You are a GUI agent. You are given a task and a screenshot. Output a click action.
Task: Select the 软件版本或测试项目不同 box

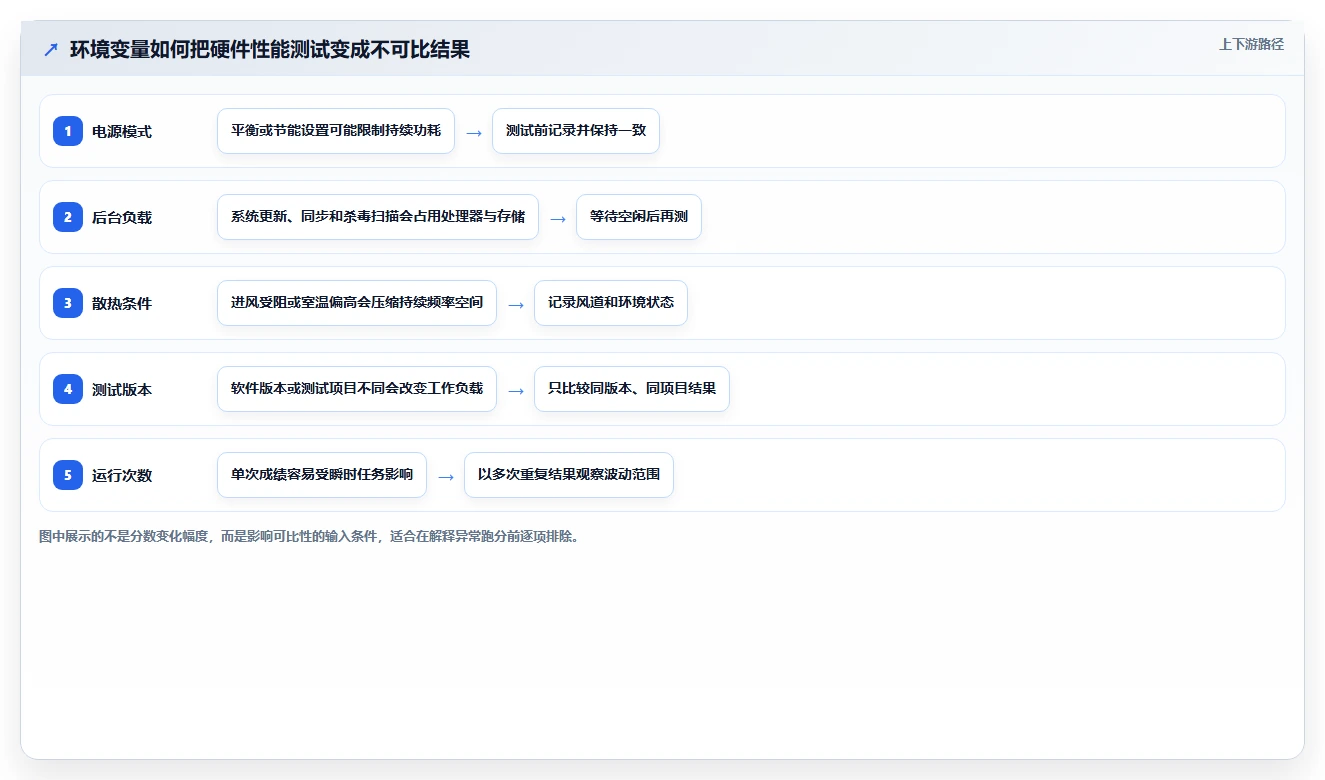(x=357, y=389)
